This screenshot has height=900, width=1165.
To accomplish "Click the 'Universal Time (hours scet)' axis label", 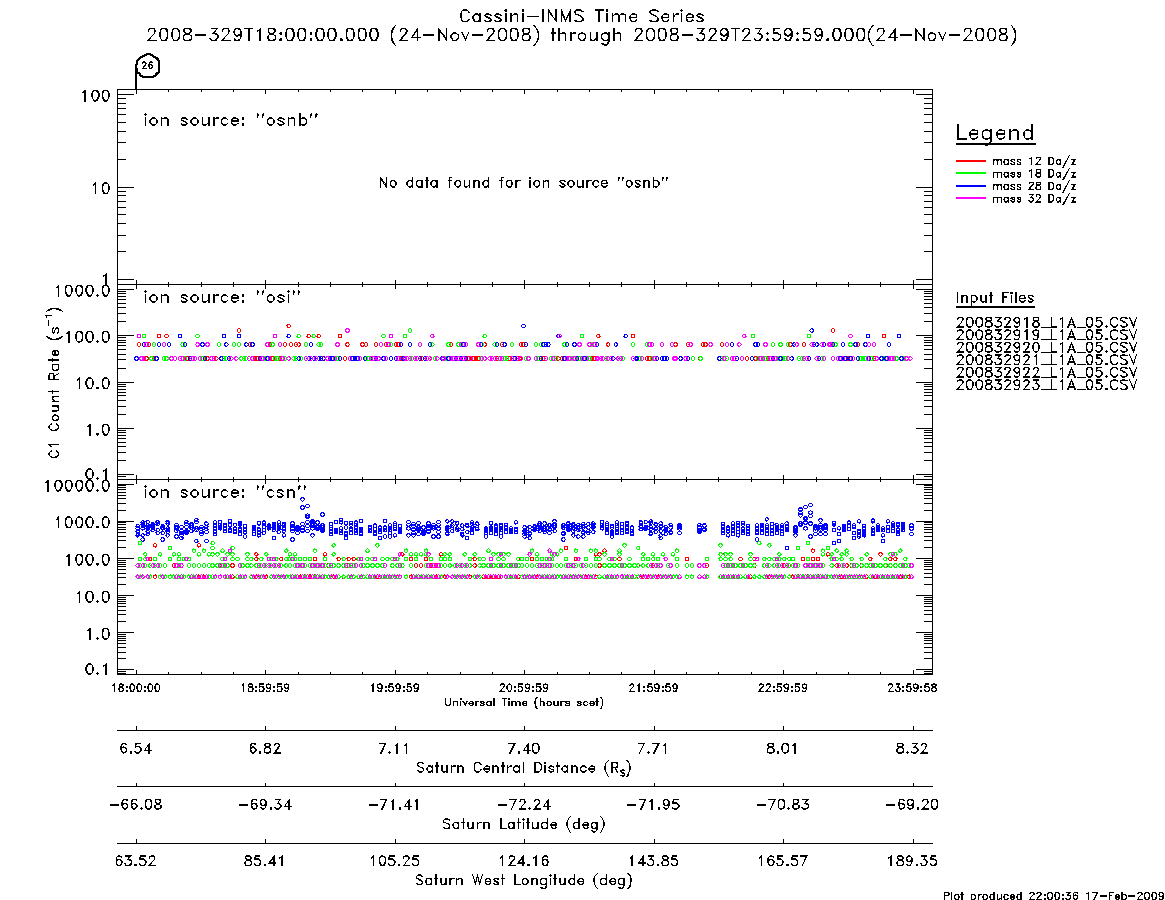I will pyautogui.click(x=524, y=702).
